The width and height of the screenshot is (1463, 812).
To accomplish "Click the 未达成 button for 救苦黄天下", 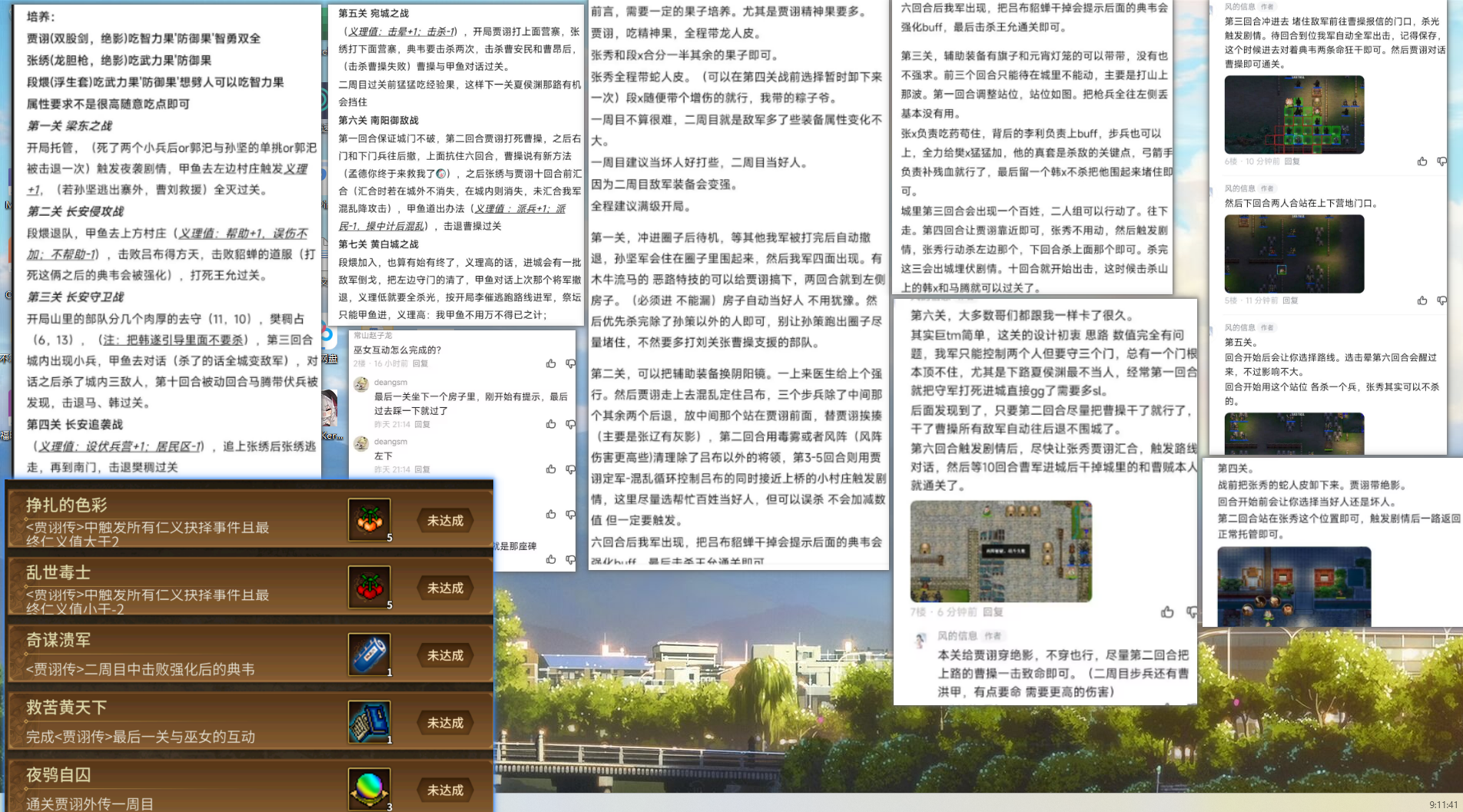I will pyautogui.click(x=446, y=721).
